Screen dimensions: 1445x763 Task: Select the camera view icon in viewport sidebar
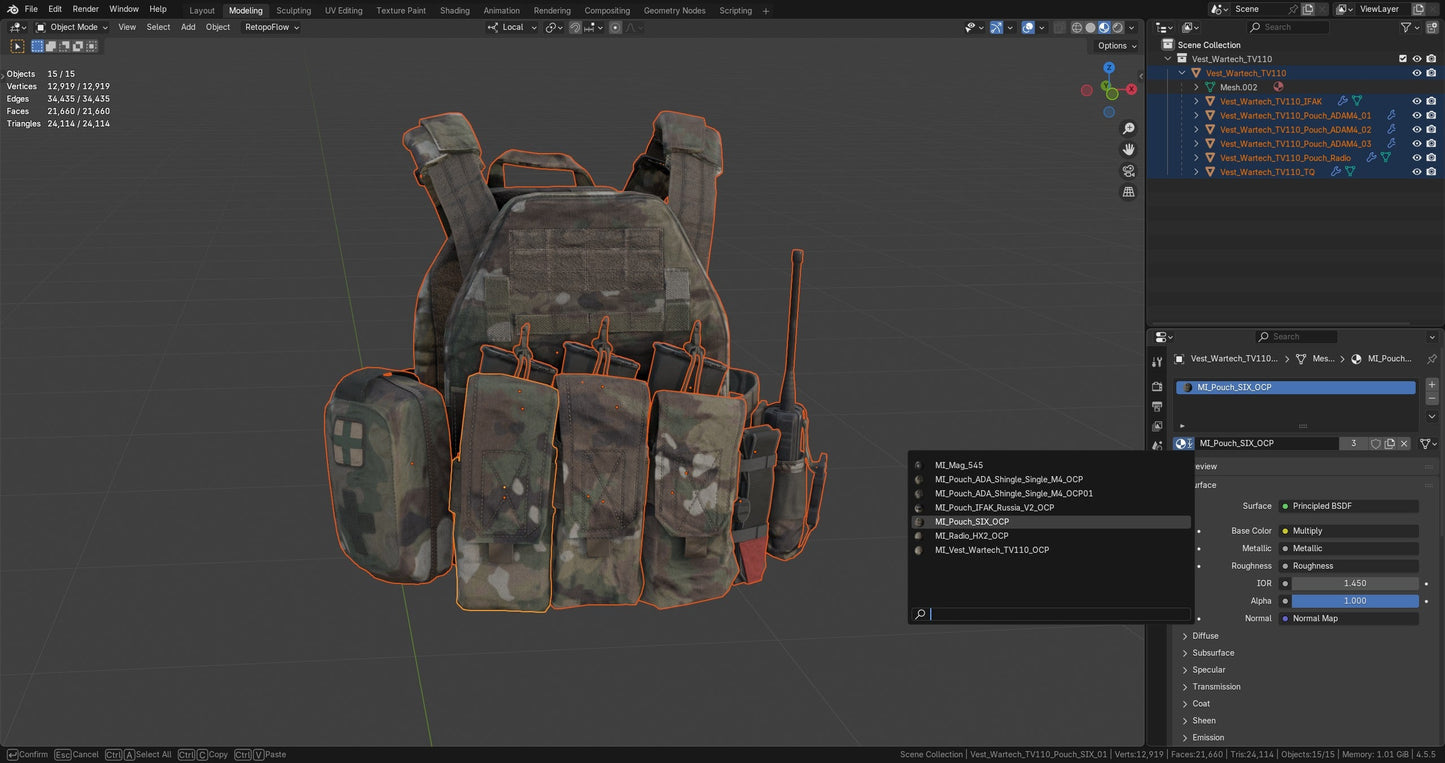(x=1128, y=171)
